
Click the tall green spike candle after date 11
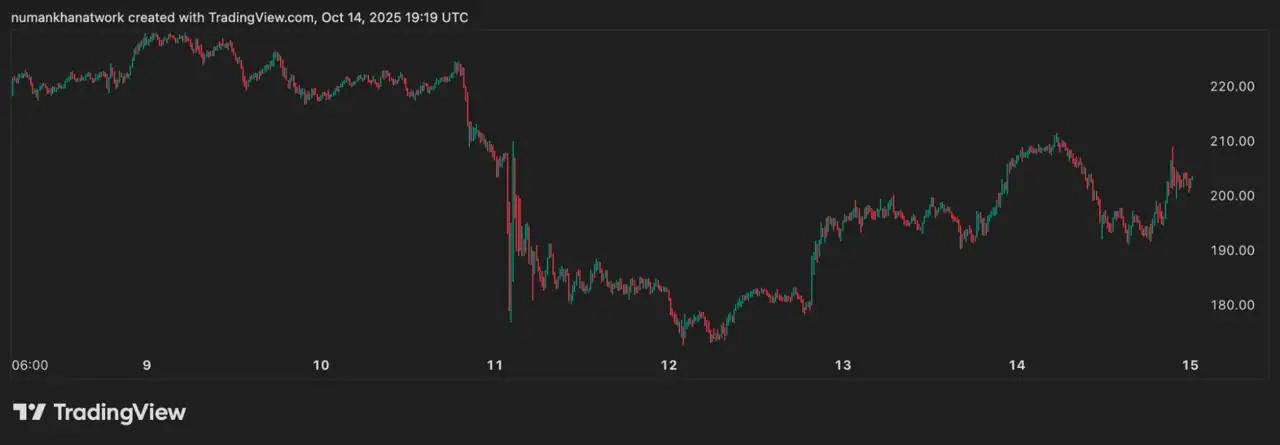512,230
